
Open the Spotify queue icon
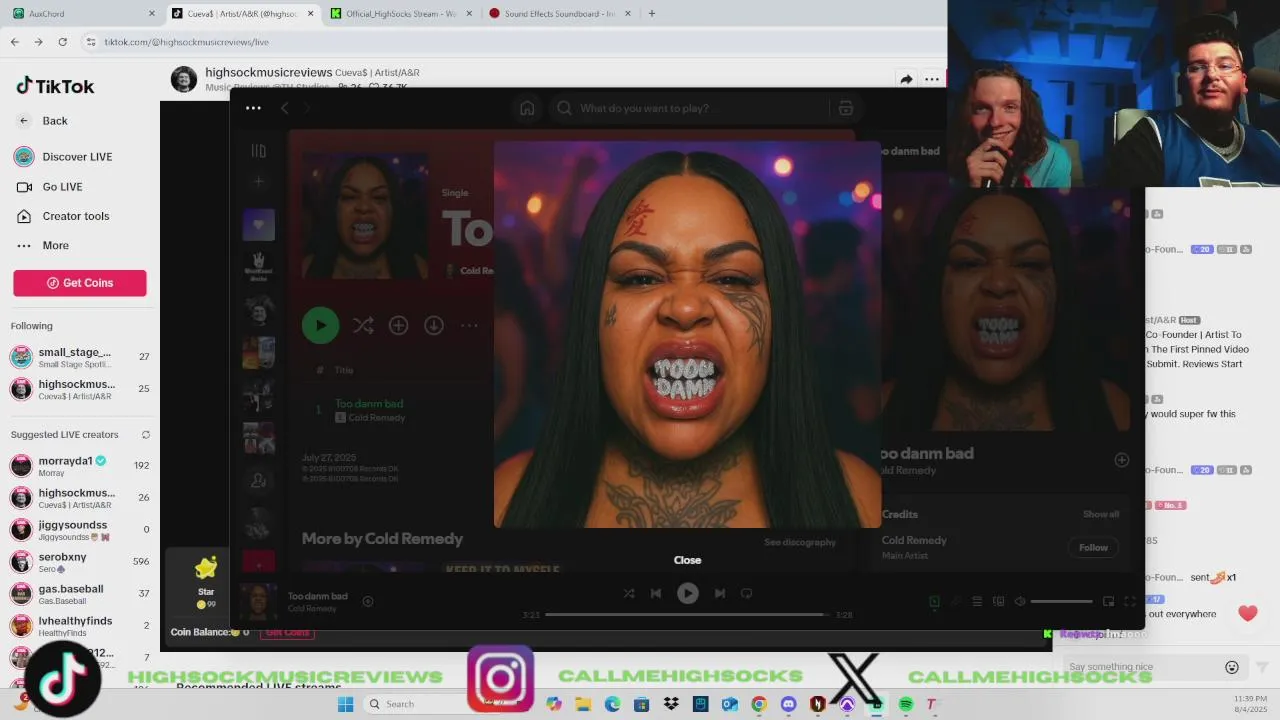coord(977,601)
